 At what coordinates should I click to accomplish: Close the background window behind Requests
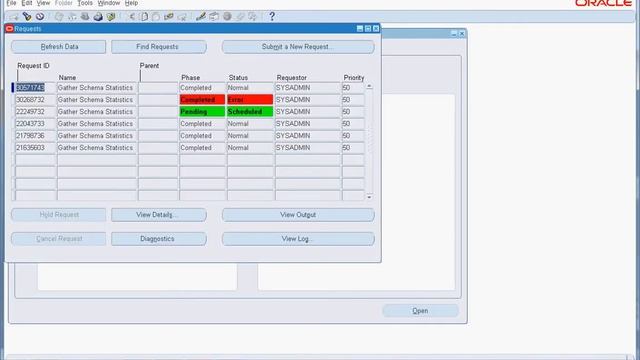(x=462, y=33)
